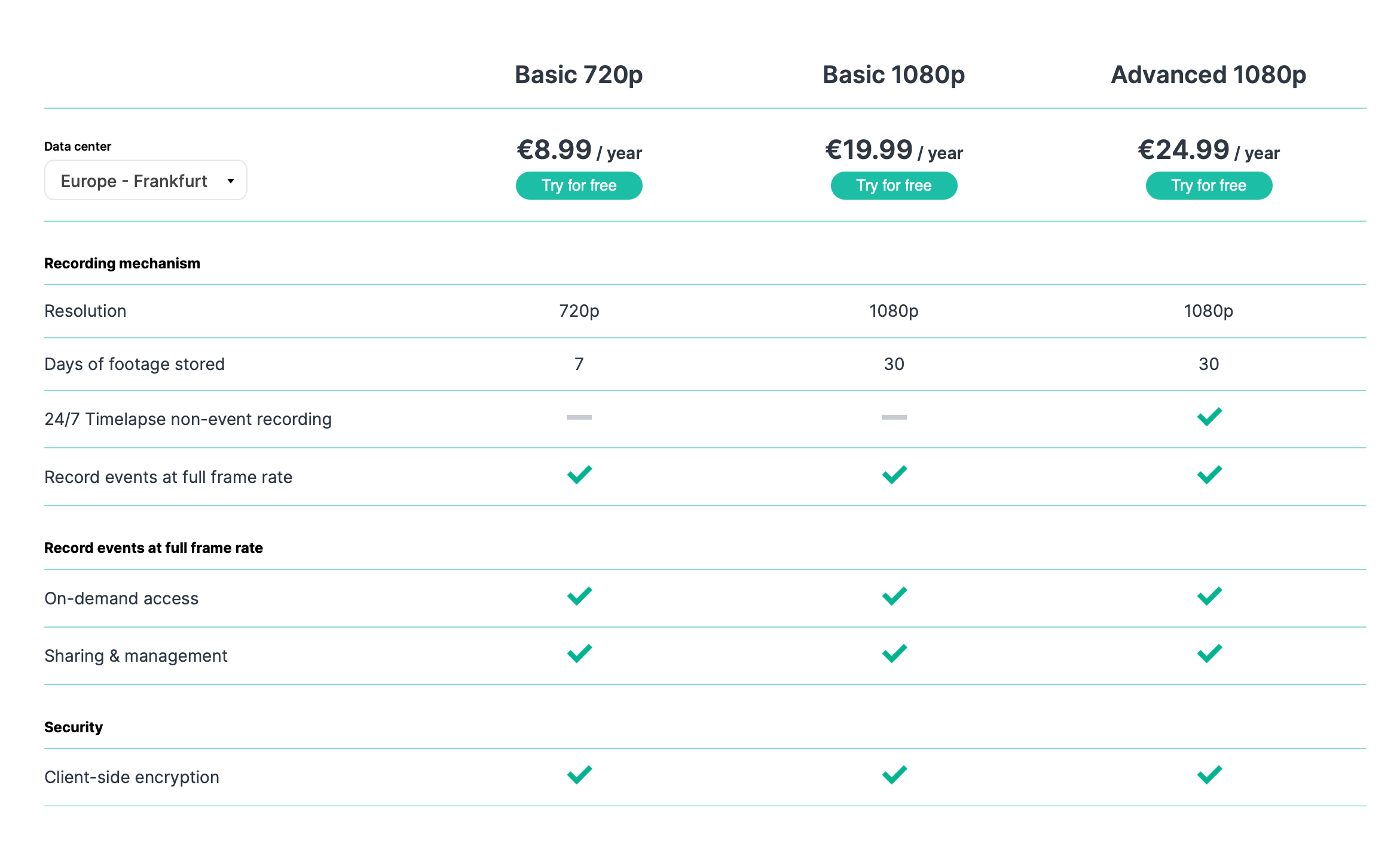This screenshot has width=1400, height=862.
Task: Click the Days of footage stored row label
Action: pos(135,364)
